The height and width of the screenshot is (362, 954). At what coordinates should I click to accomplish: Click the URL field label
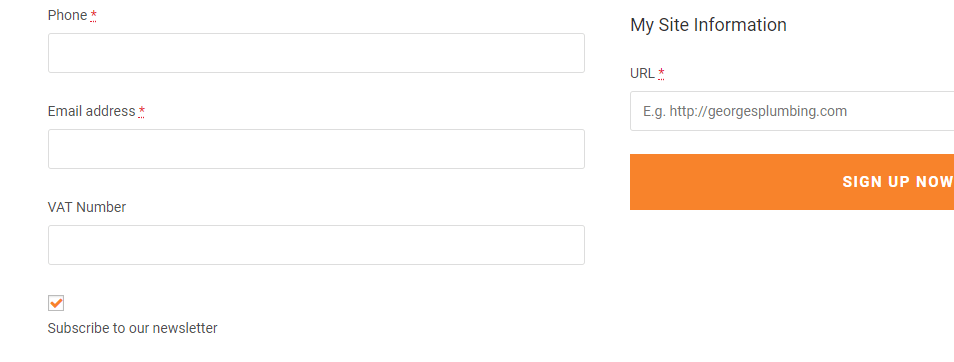point(642,74)
